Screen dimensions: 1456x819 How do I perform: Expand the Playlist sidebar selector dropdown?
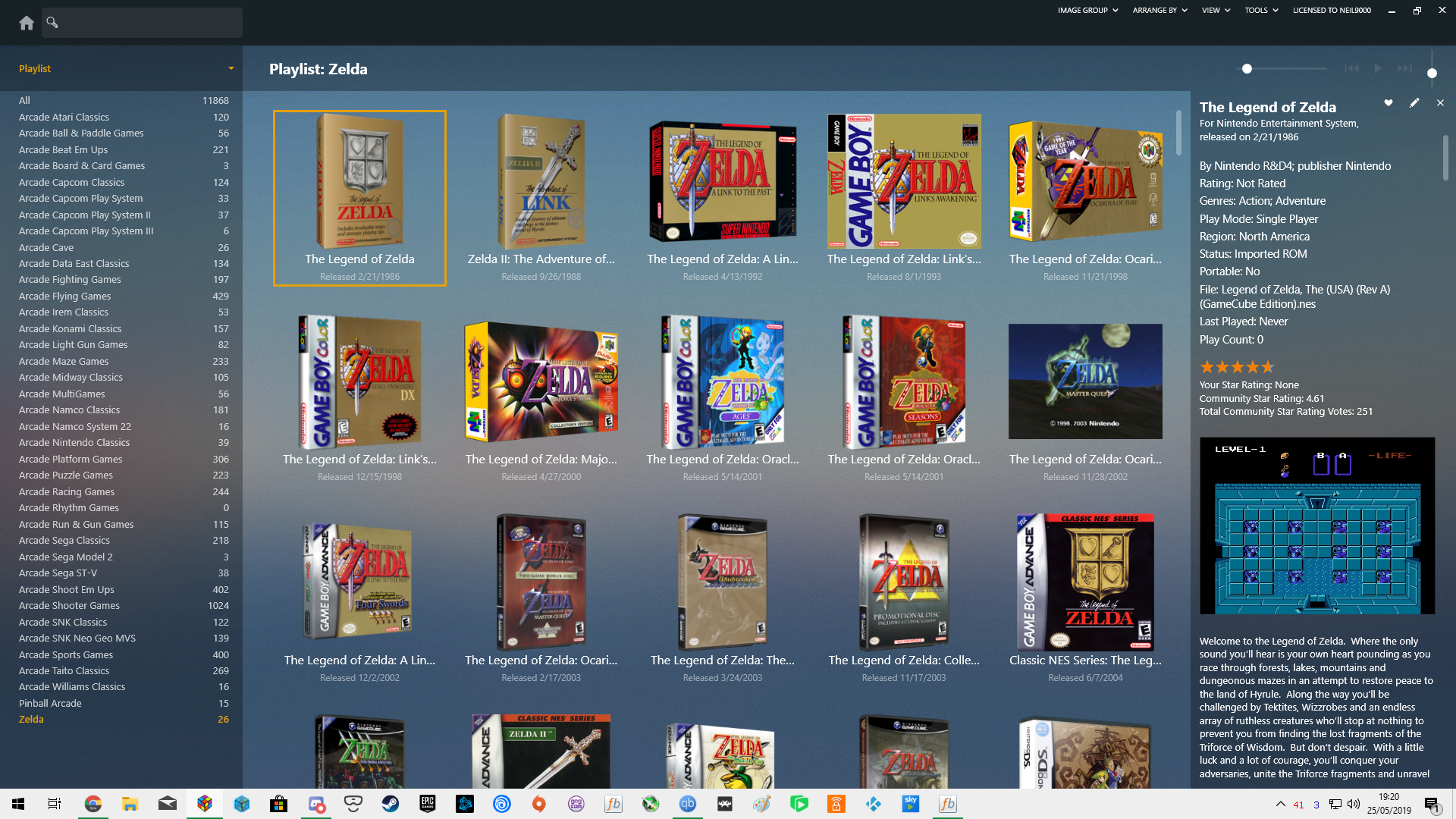point(231,68)
